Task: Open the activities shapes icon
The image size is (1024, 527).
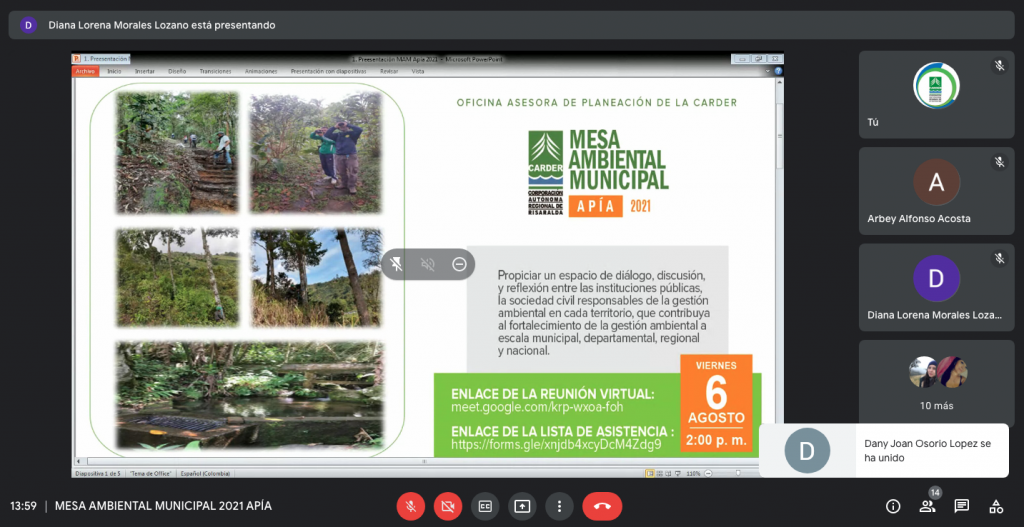Action: (x=995, y=506)
